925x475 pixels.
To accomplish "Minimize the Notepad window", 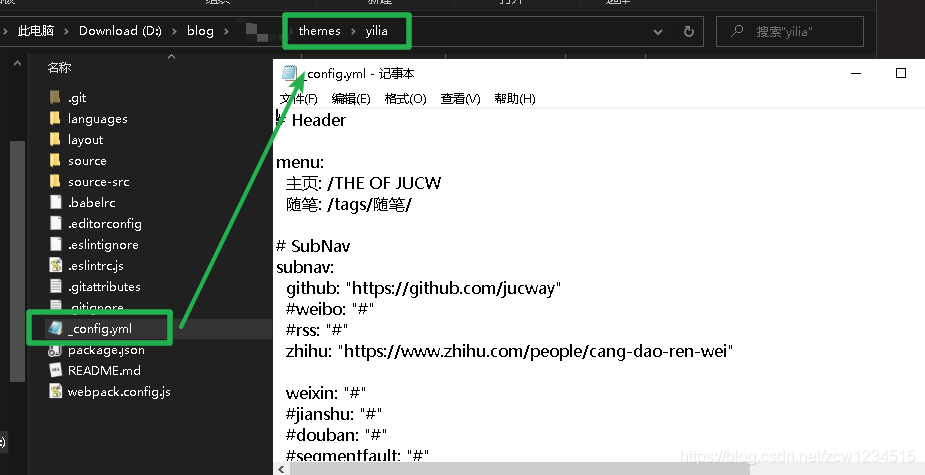I will click(856, 73).
